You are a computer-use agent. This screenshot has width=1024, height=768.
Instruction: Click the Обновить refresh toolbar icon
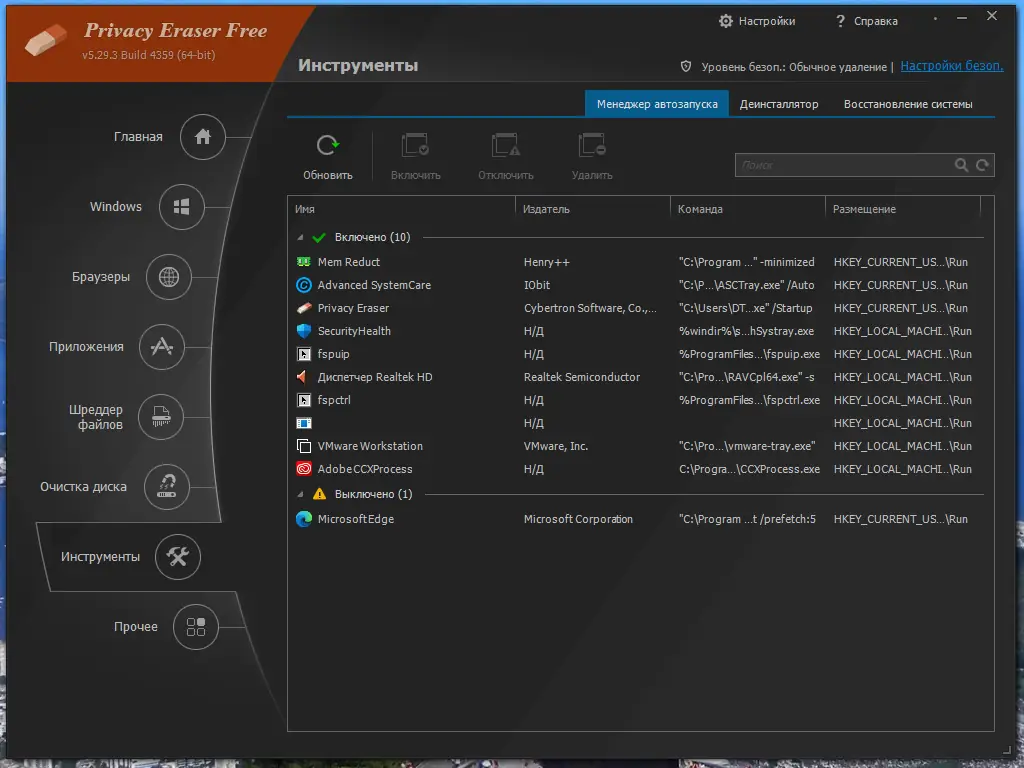pyautogui.click(x=328, y=145)
